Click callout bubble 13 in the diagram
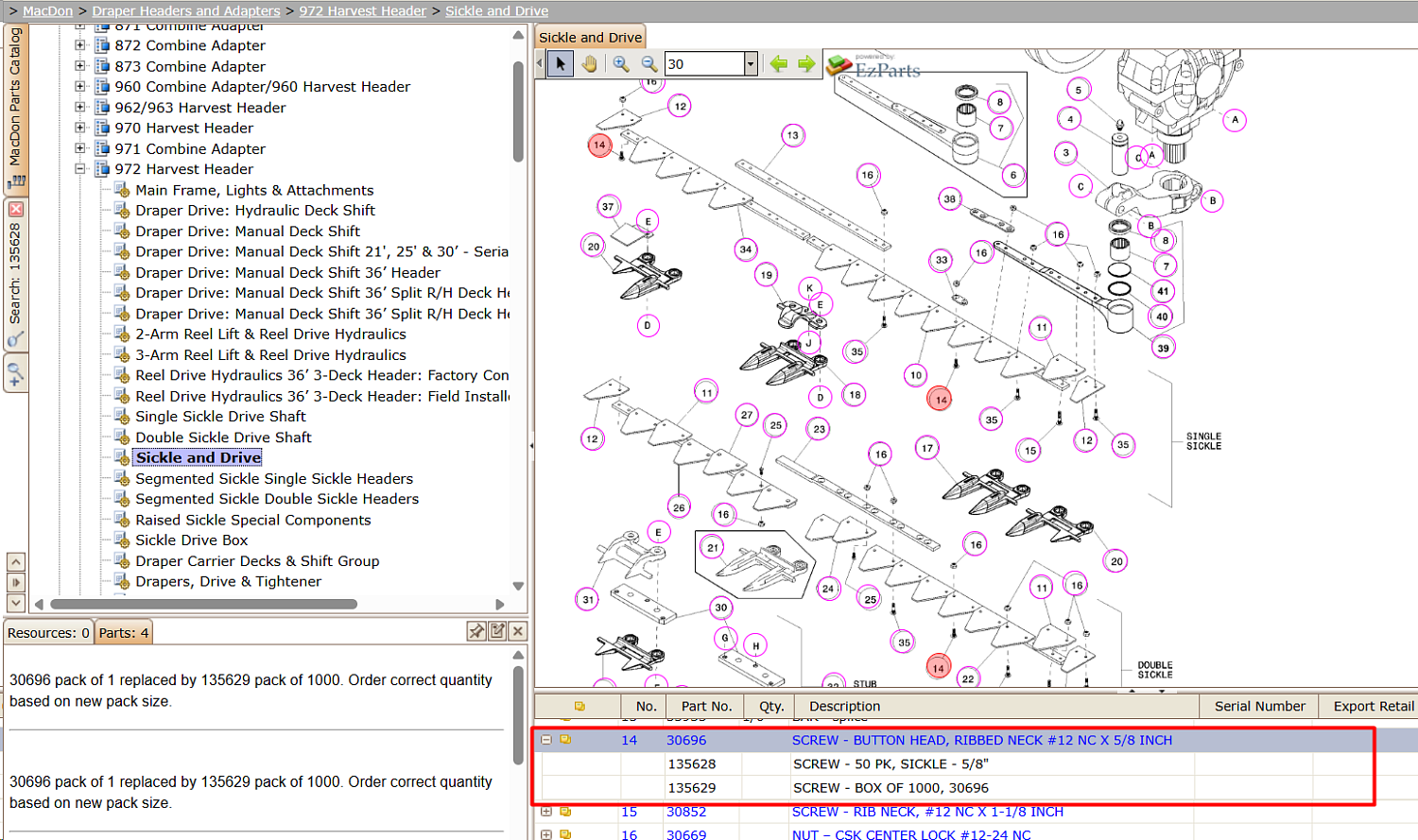The width and height of the screenshot is (1418, 840). [792, 135]
